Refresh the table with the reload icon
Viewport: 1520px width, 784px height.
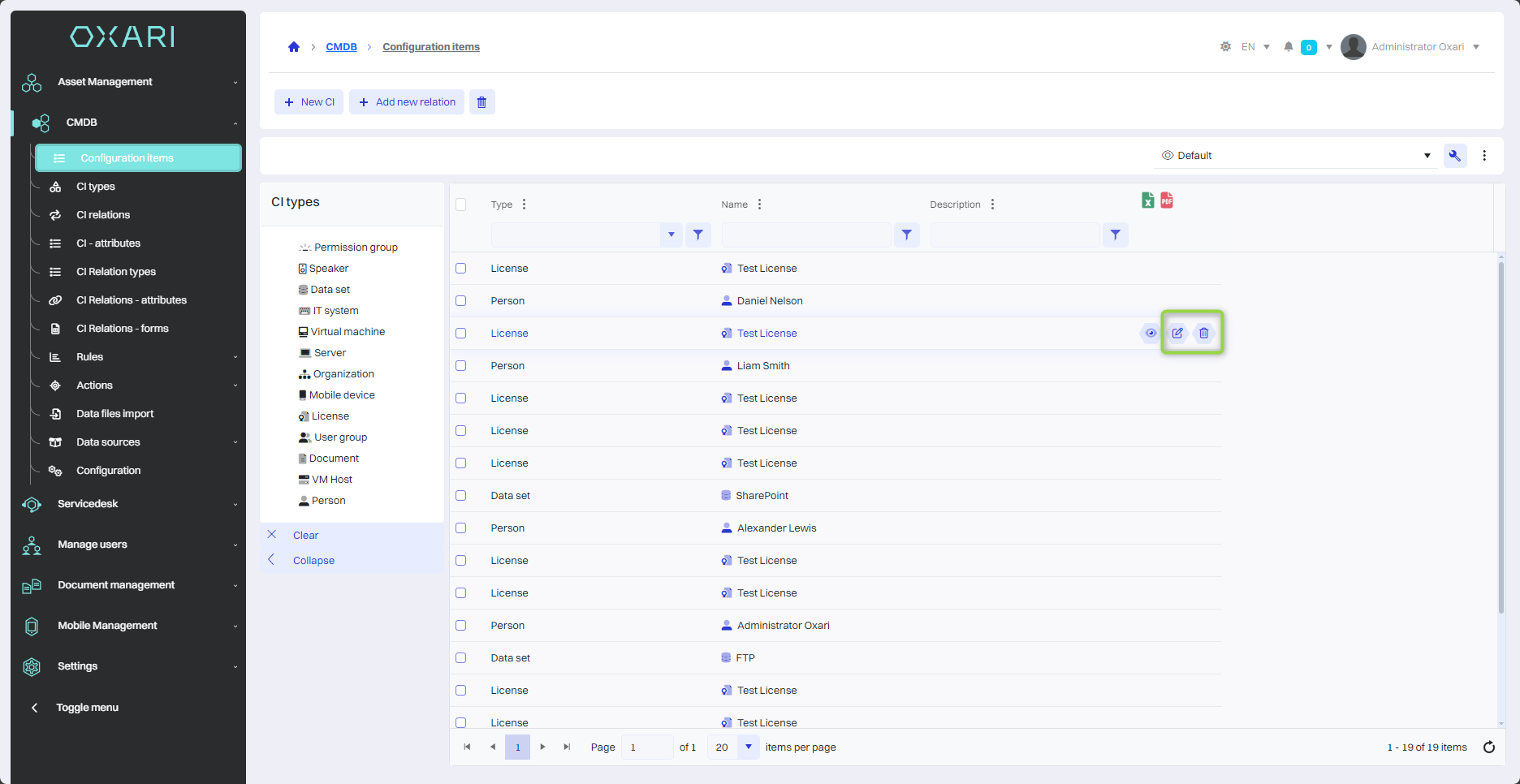1489,747
